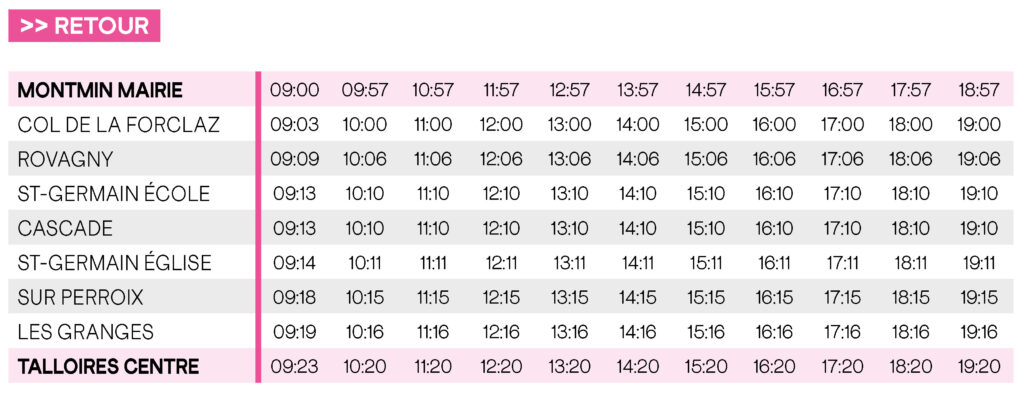The width and height of the screenshot is (1024, 396).
Task: Click the 09:00 Montmin Mairie departure
Action: (295, 90)
